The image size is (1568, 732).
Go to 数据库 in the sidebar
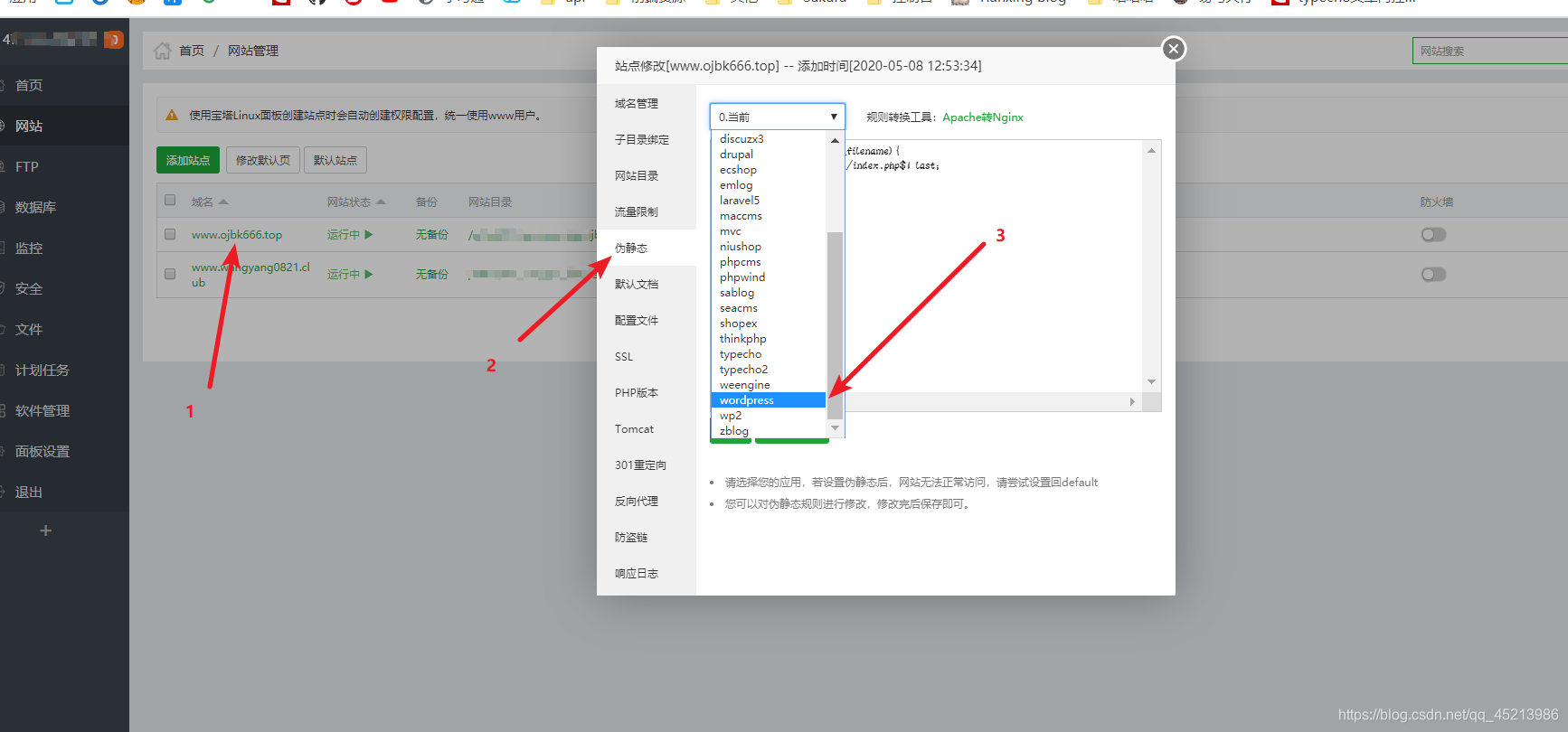(64, 207)
